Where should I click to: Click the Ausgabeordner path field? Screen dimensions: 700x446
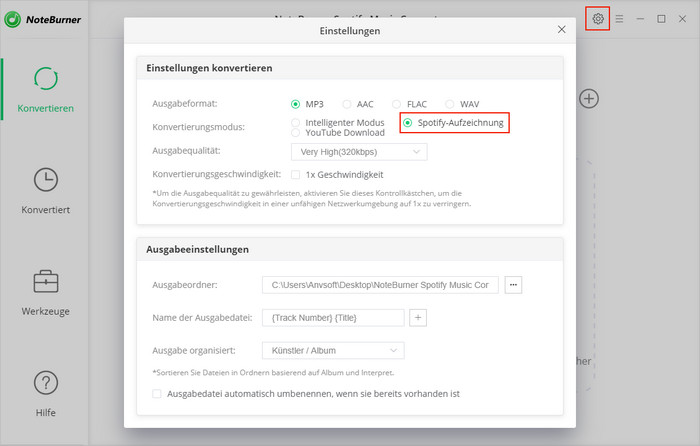[379, 285]
